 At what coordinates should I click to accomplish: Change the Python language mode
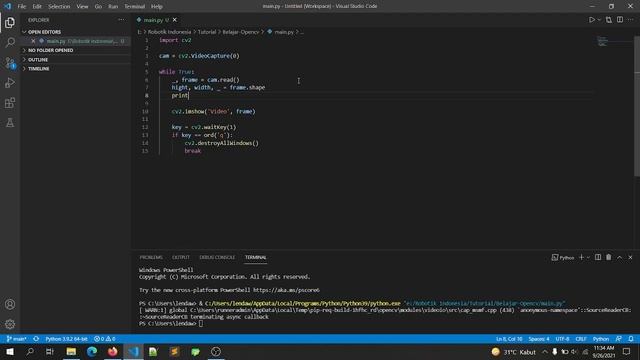coord(601,339)
